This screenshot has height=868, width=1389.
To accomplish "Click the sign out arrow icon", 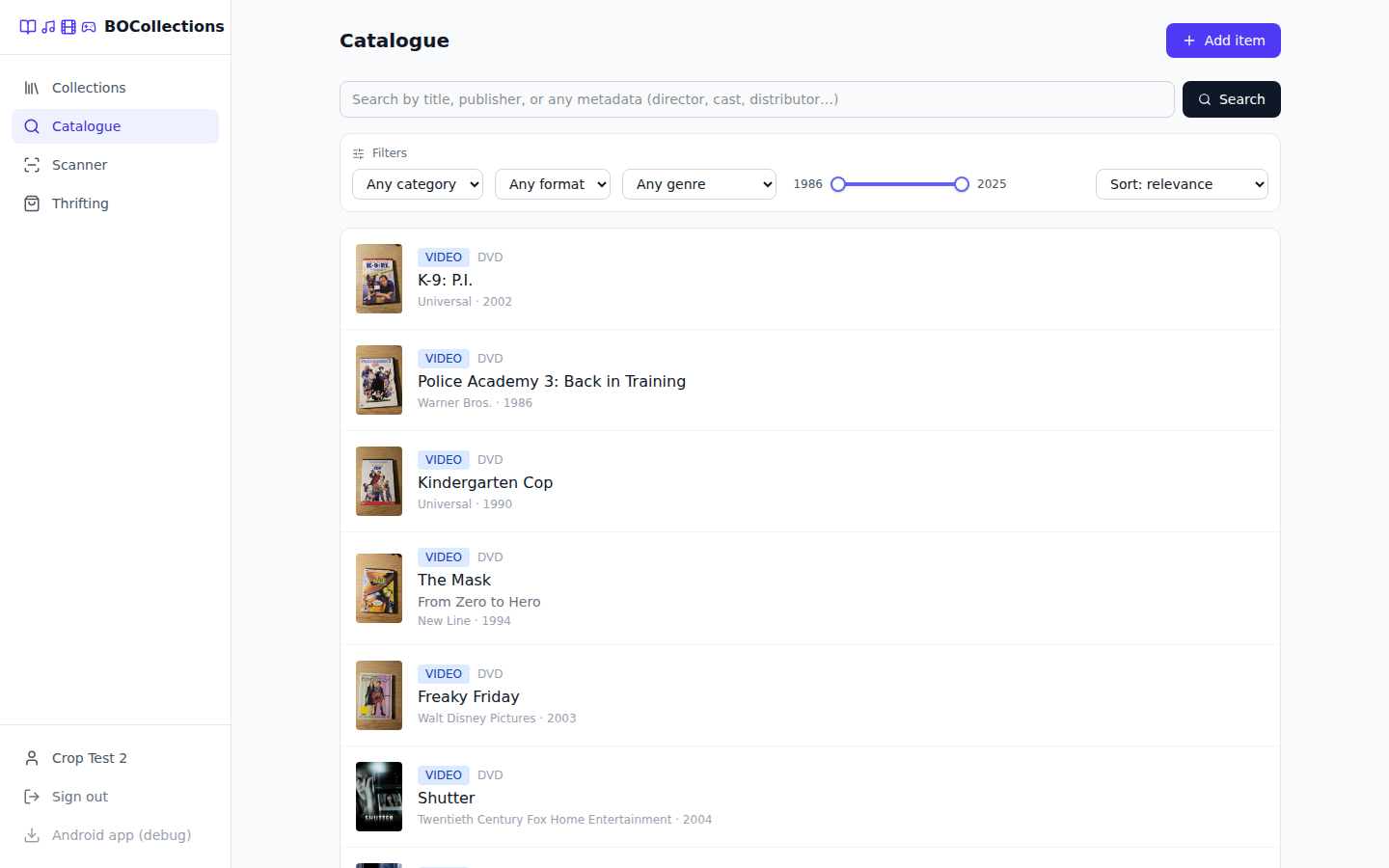I will tap(32, 797).
